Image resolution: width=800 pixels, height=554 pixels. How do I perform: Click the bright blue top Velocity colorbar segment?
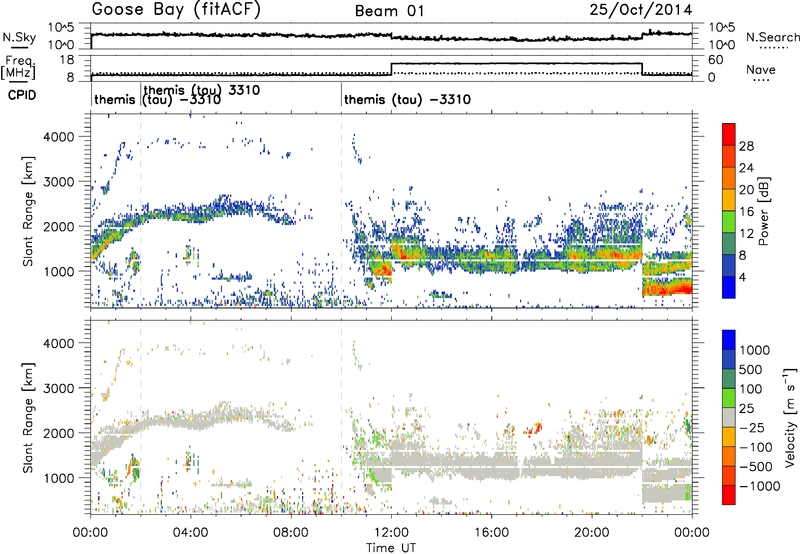729,340
